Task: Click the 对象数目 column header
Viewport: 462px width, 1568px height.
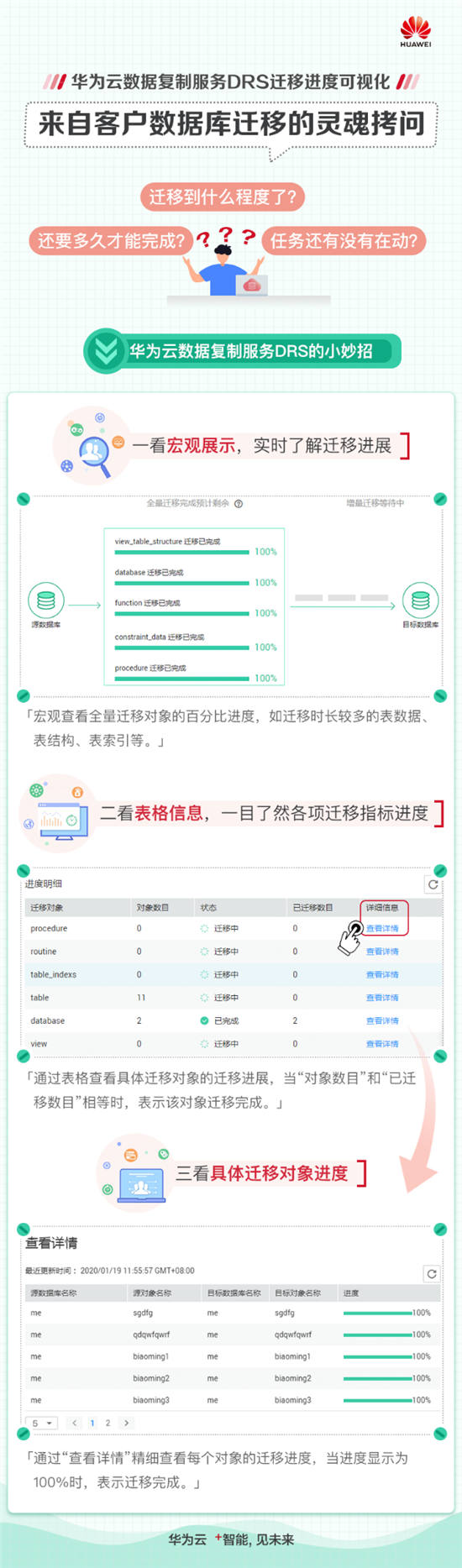Action: [x=152, y=907]
